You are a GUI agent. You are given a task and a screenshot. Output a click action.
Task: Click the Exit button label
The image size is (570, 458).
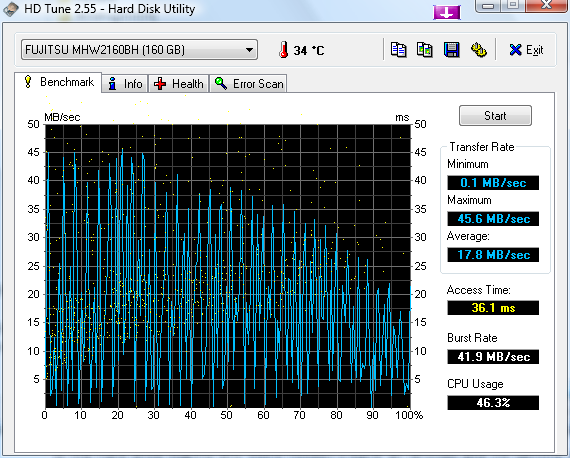click(x=534, y=50)
